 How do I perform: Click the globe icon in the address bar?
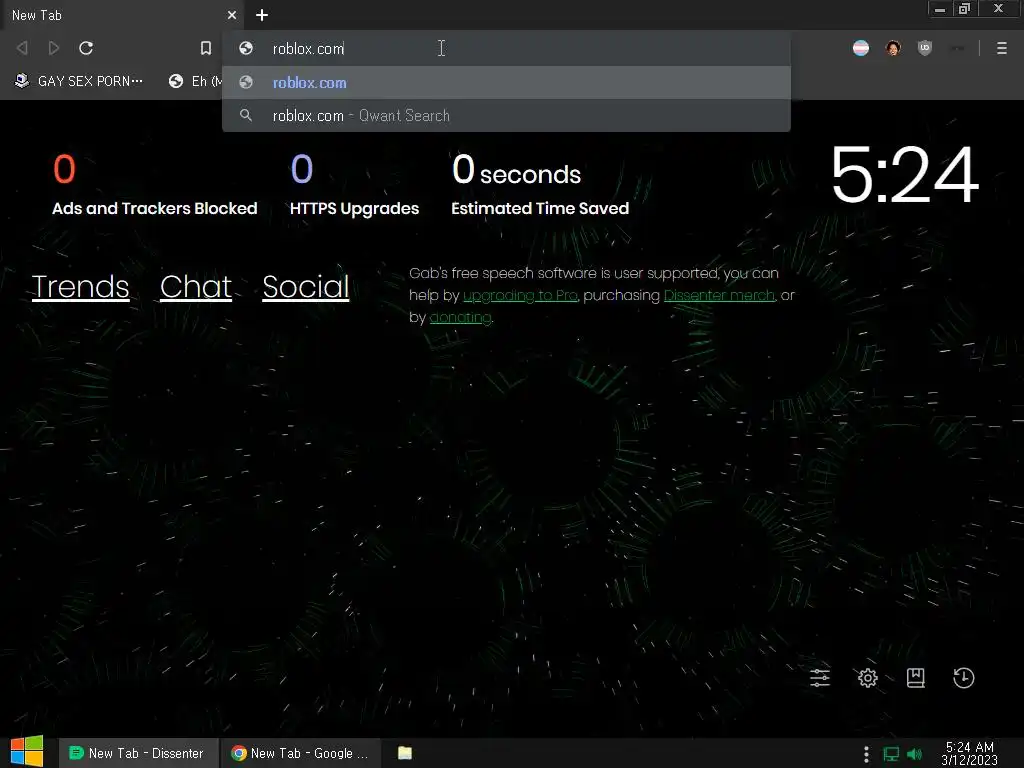point(246,48)
